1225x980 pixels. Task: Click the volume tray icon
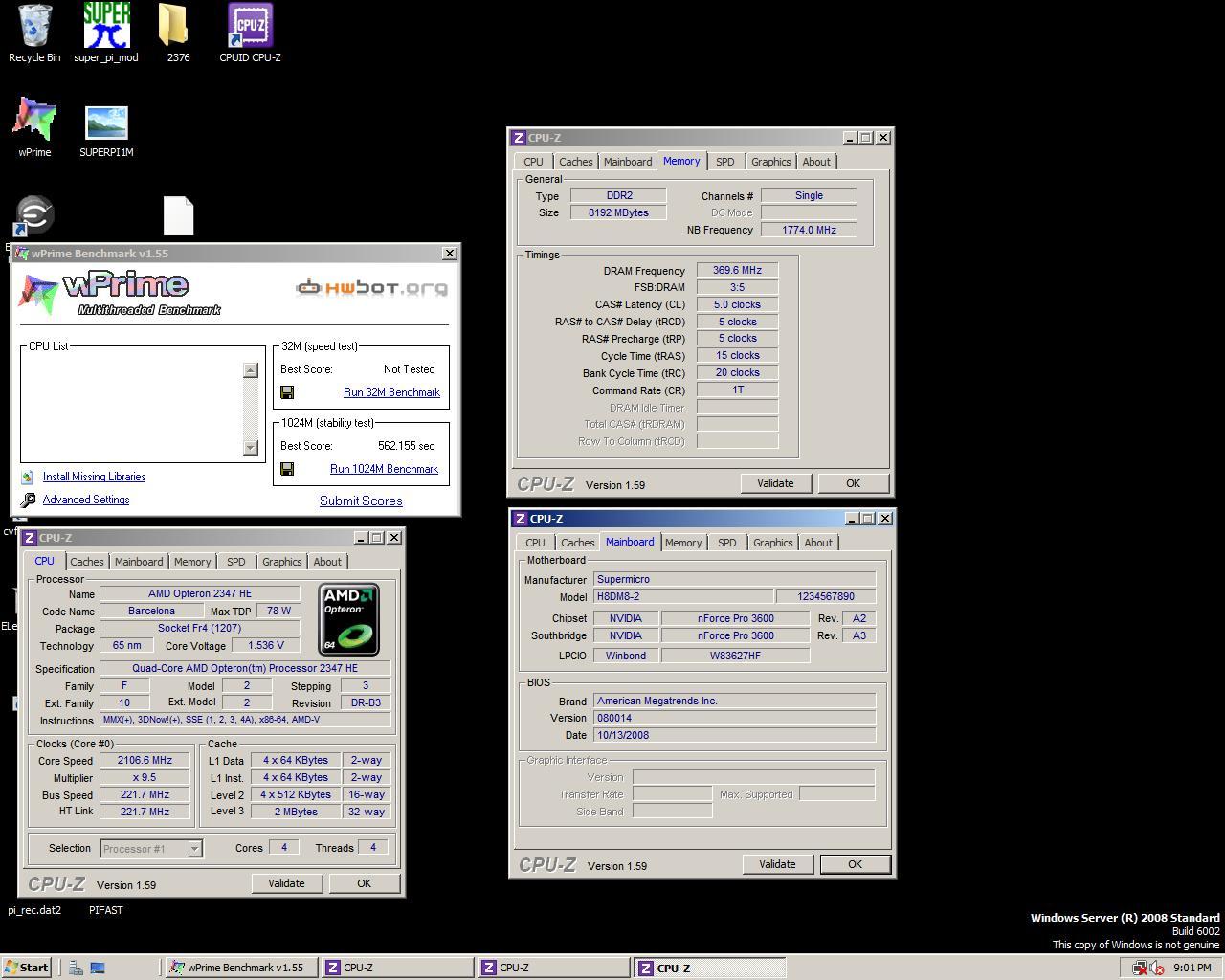(x=1157, y=968)
